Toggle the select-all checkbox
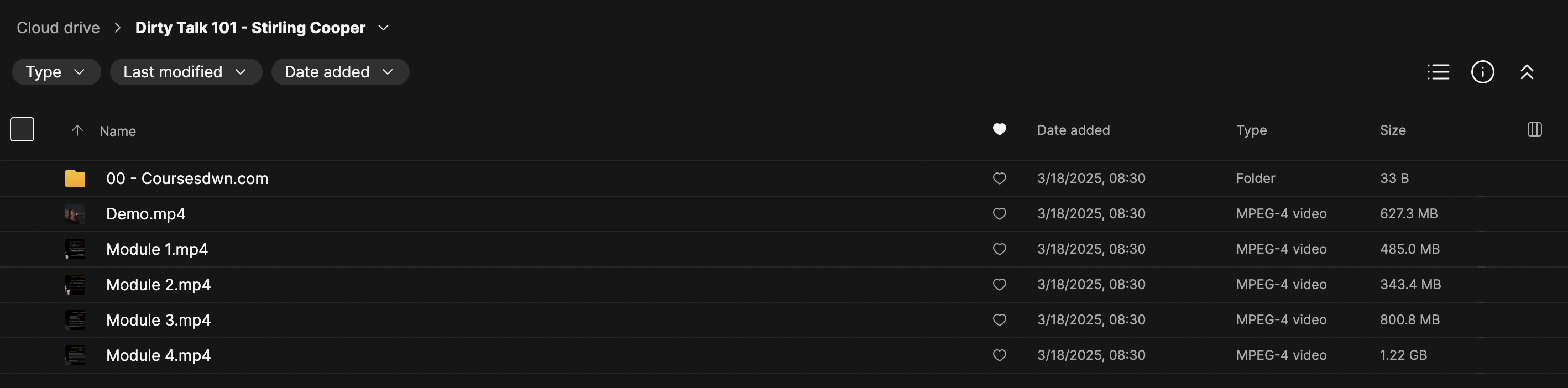1568x388 pixels. pos(22,129)
